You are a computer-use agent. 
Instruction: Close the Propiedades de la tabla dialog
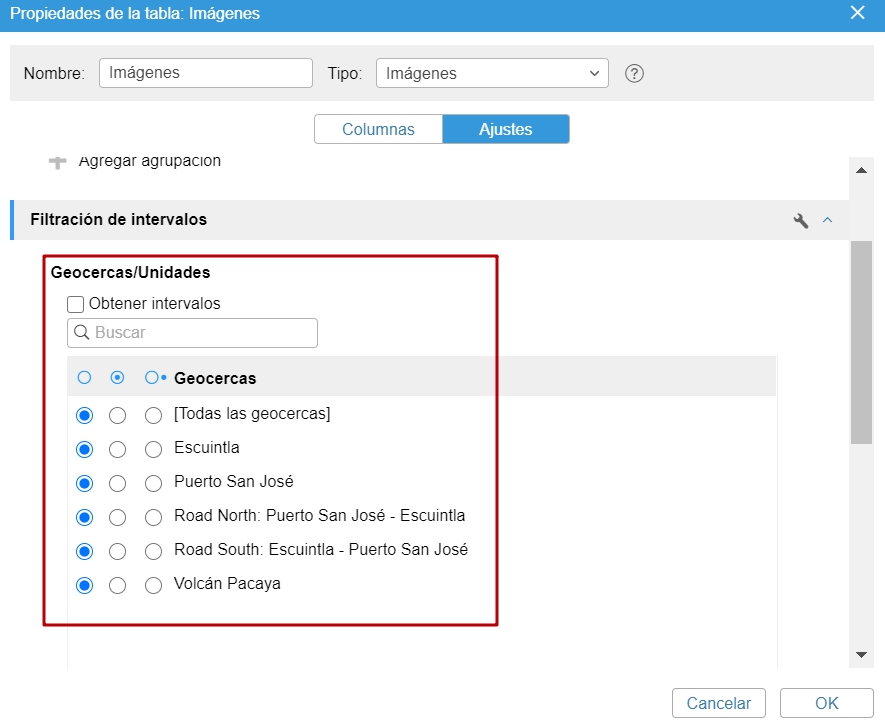[x=857, y=13]
